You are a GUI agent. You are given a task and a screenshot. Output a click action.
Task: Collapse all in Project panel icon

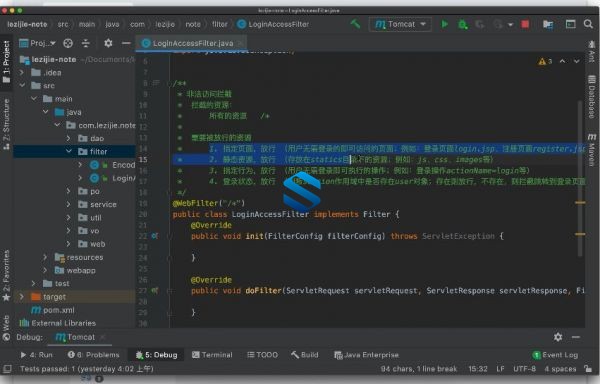[86, 43]
